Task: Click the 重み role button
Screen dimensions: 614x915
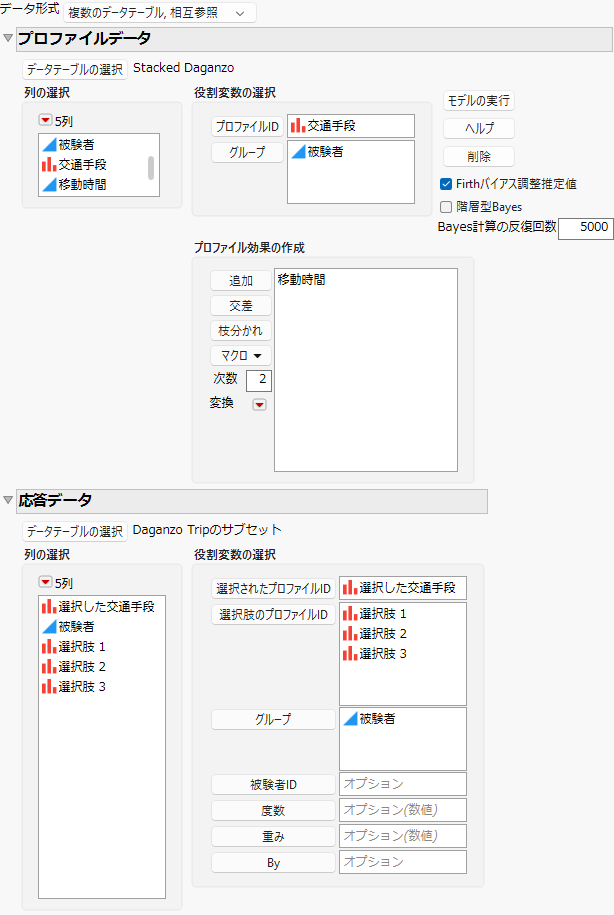Action: 273,837
